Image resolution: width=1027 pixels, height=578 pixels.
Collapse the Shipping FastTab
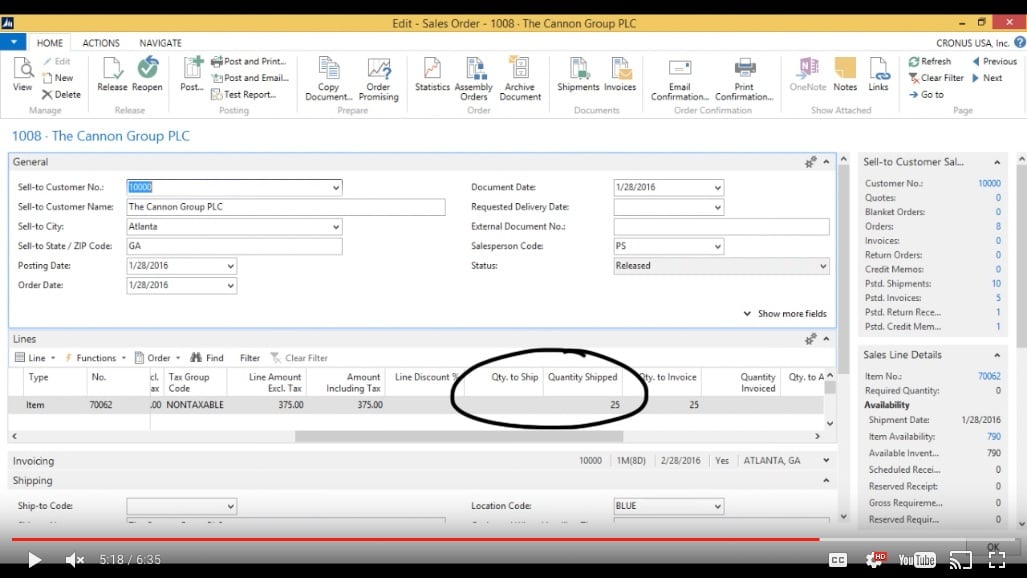(x=827, y=480)
